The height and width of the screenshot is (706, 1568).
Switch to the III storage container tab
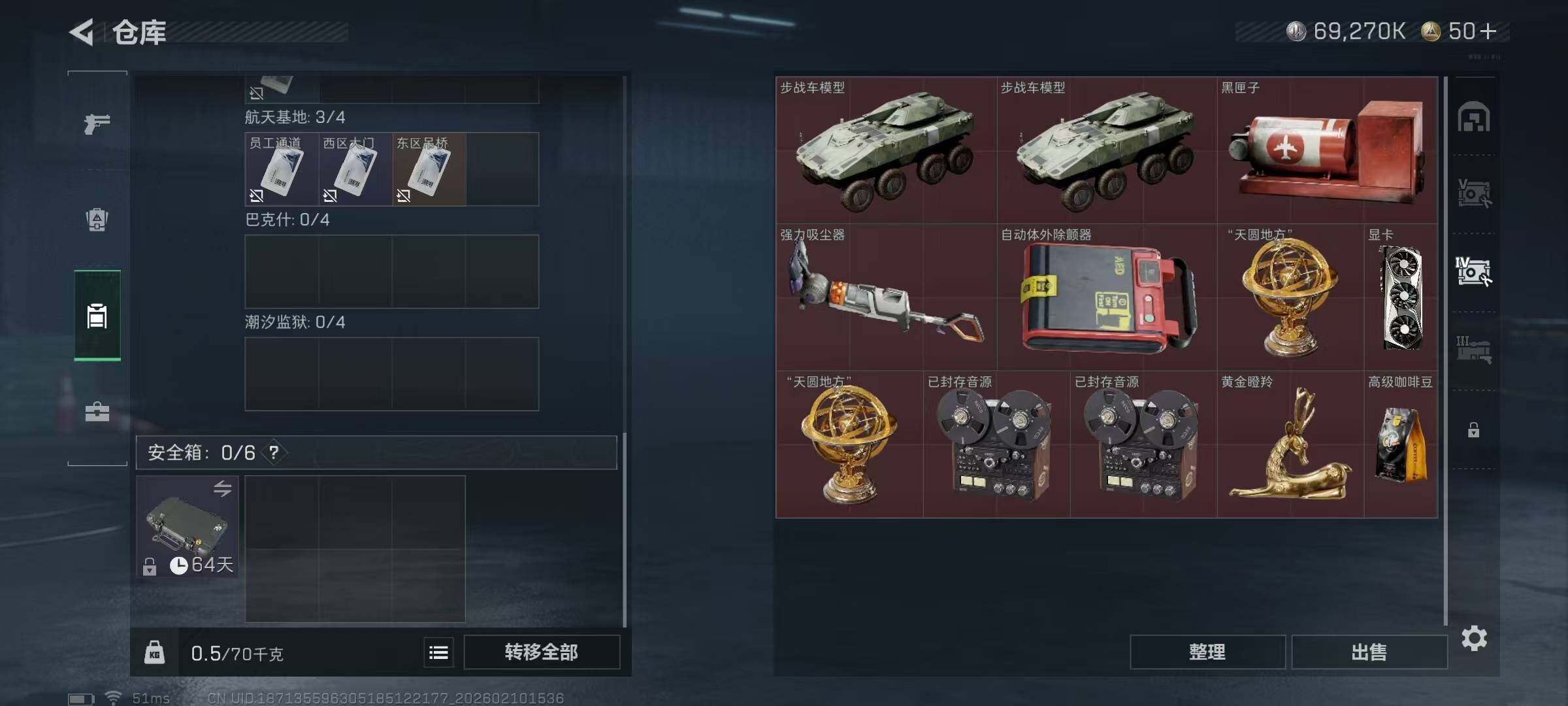pos(1473,349)
